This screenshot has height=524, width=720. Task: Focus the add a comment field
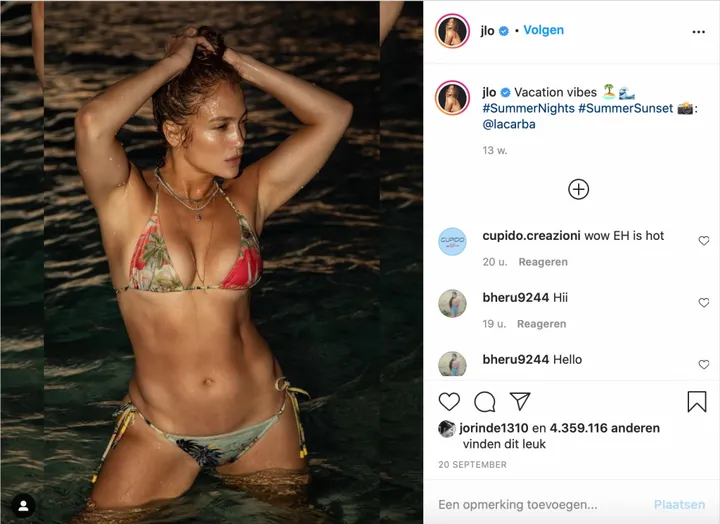(x=542, y=505)
